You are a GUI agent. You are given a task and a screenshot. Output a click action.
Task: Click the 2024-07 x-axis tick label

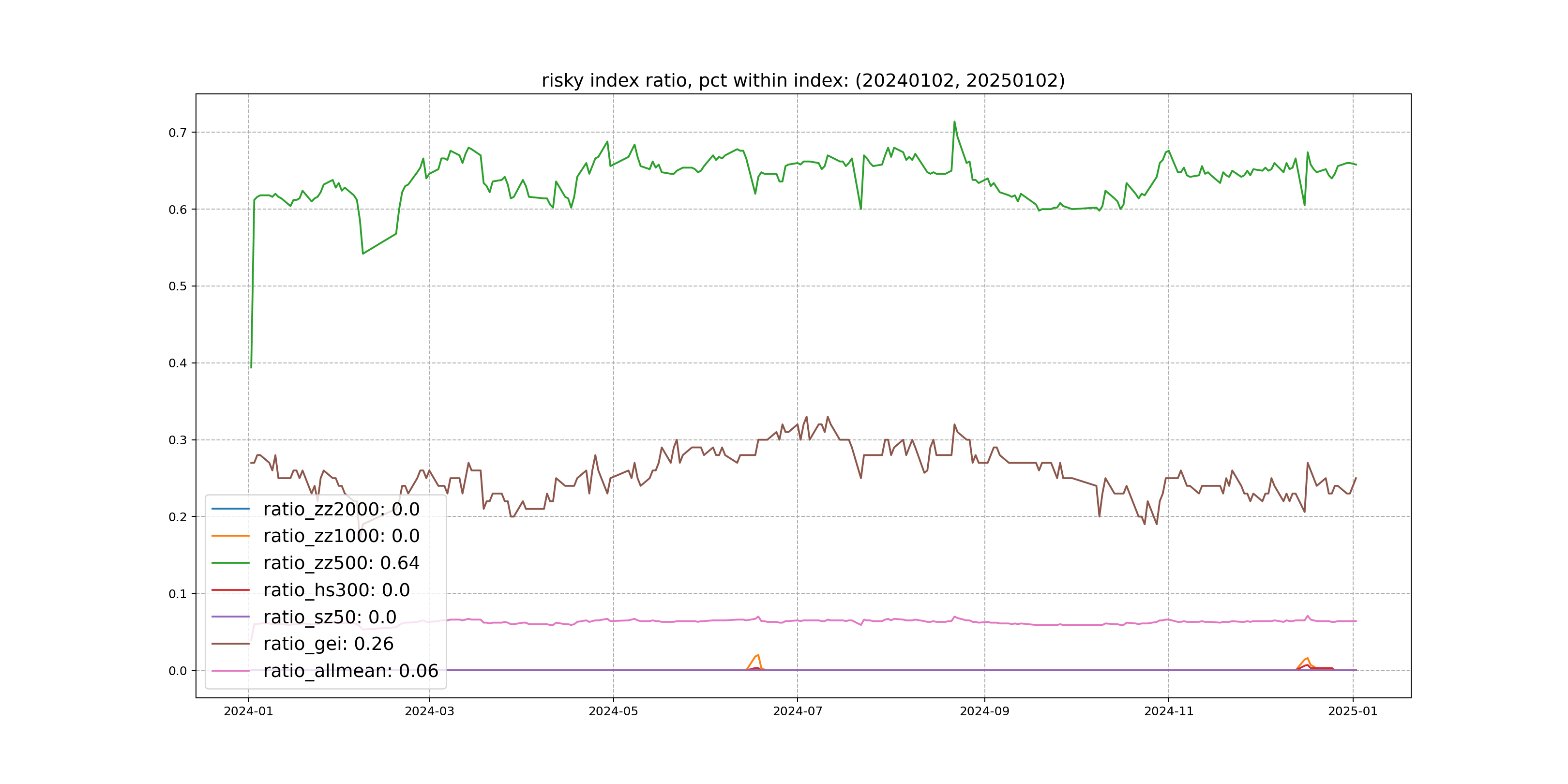[798, 711]
